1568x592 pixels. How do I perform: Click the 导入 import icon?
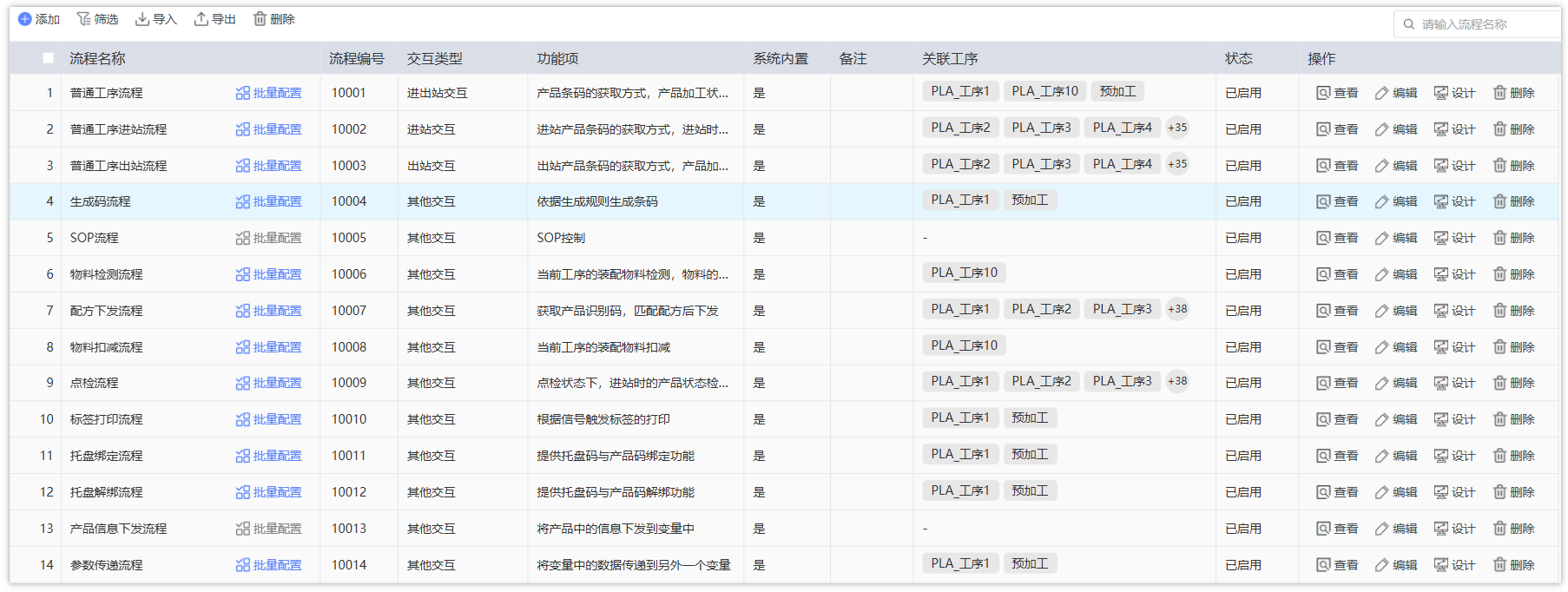click(142, 19)
